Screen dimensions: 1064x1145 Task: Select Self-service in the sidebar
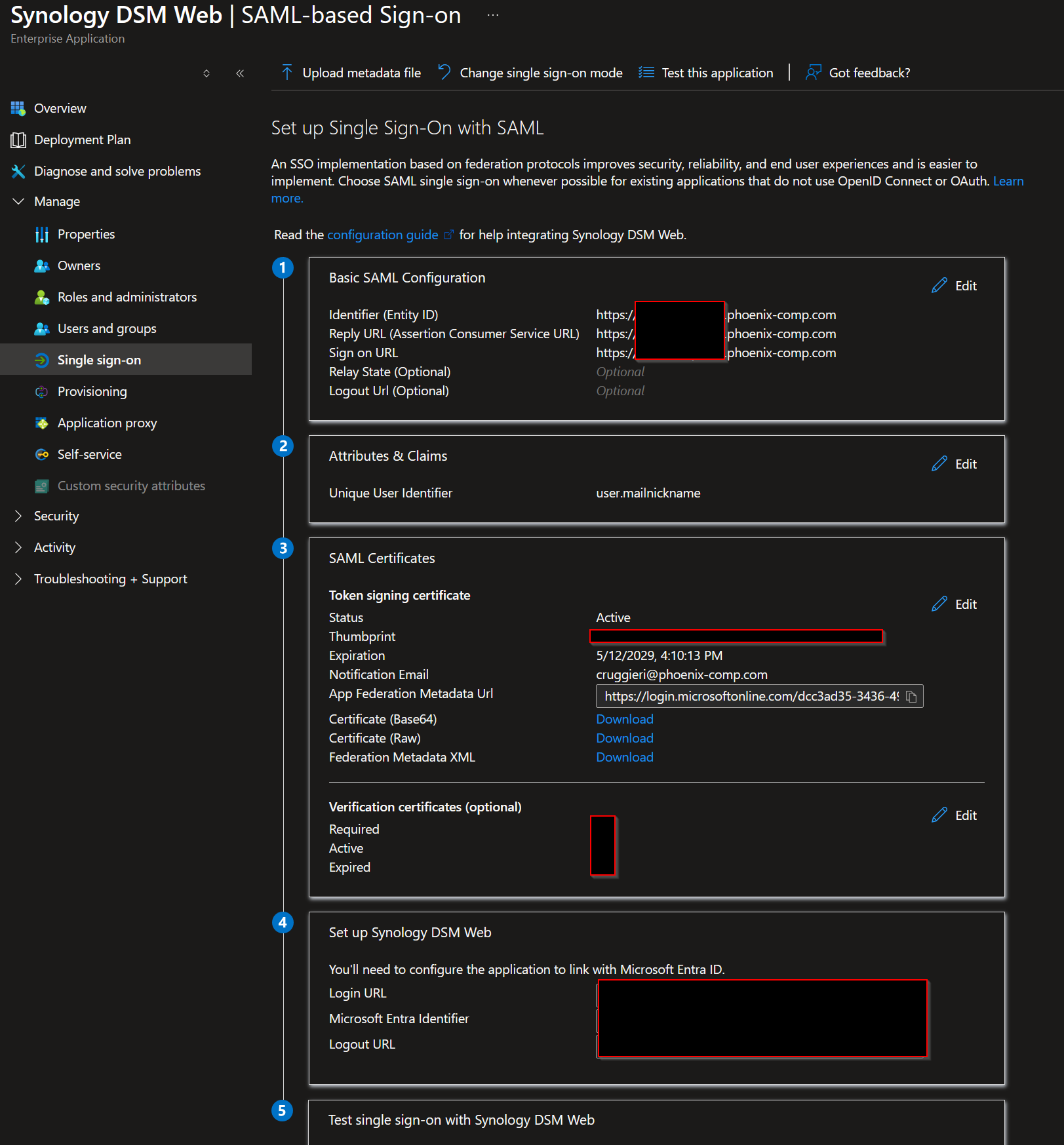pyautogui.click(x=90, y=454)
